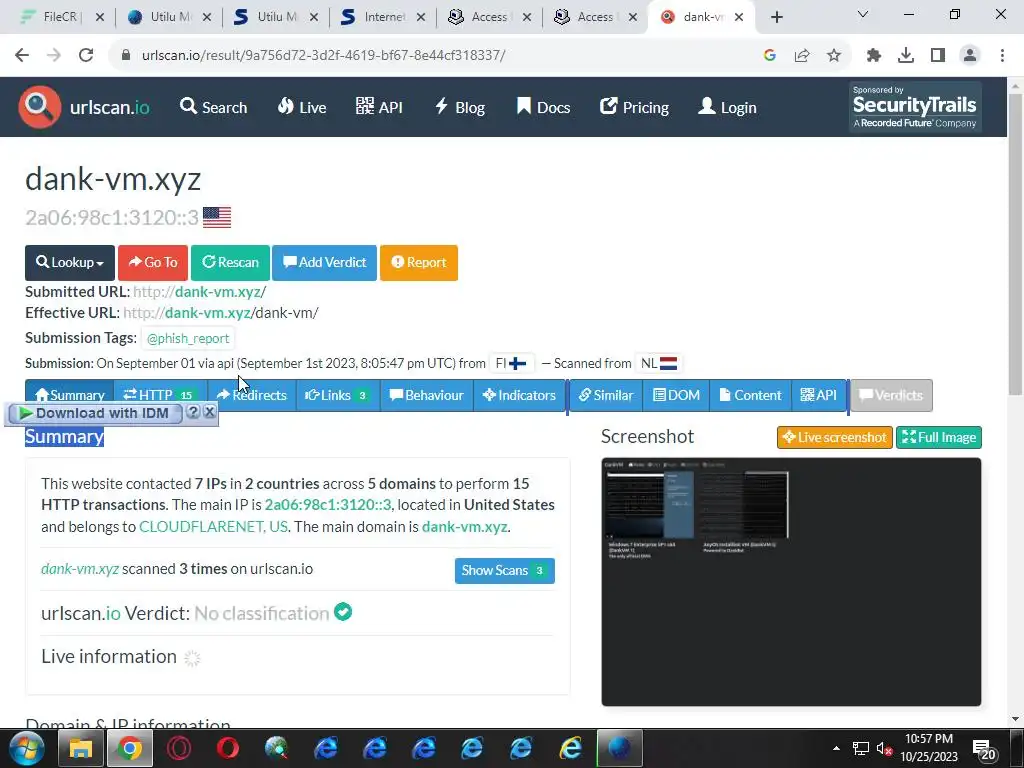
Task: Open the Search page in navbar
Action: point(214,107)
